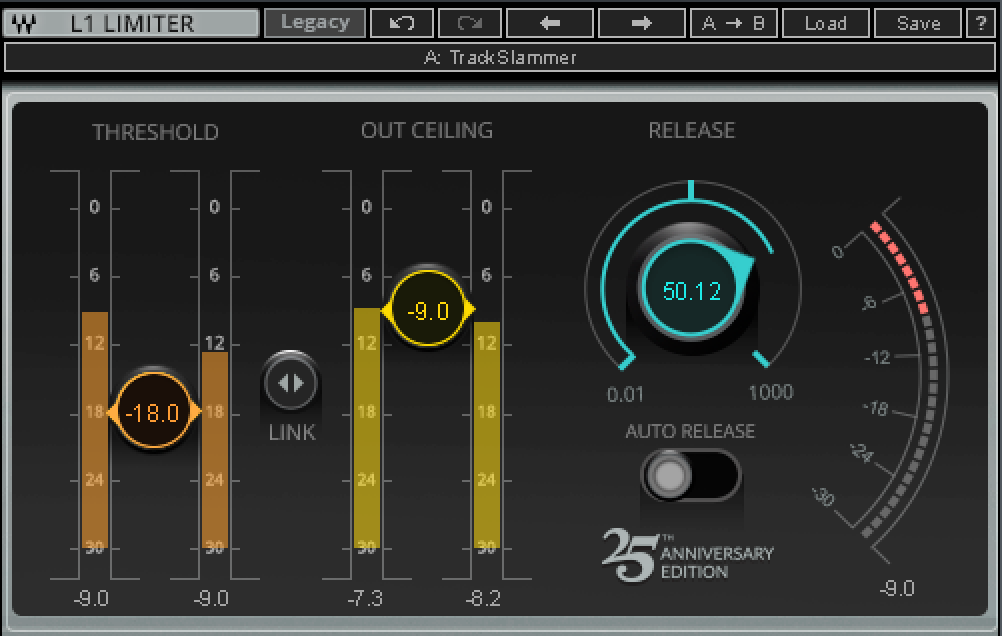The width and height of the screenshot is (1002, 636).
Task: Click the Threshold slider handle showing -18.0
Action: click(153, 412)
